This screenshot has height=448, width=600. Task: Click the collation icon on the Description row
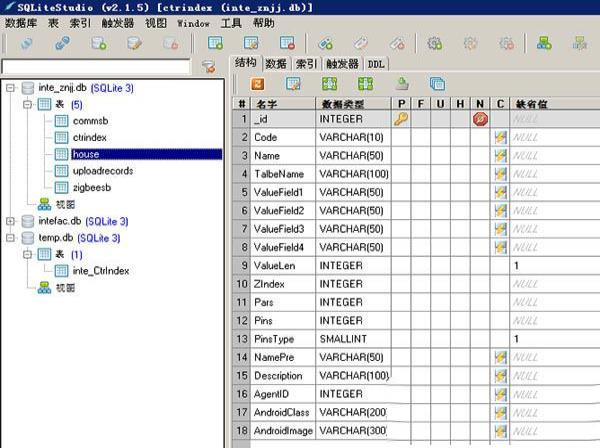(500, 376)
